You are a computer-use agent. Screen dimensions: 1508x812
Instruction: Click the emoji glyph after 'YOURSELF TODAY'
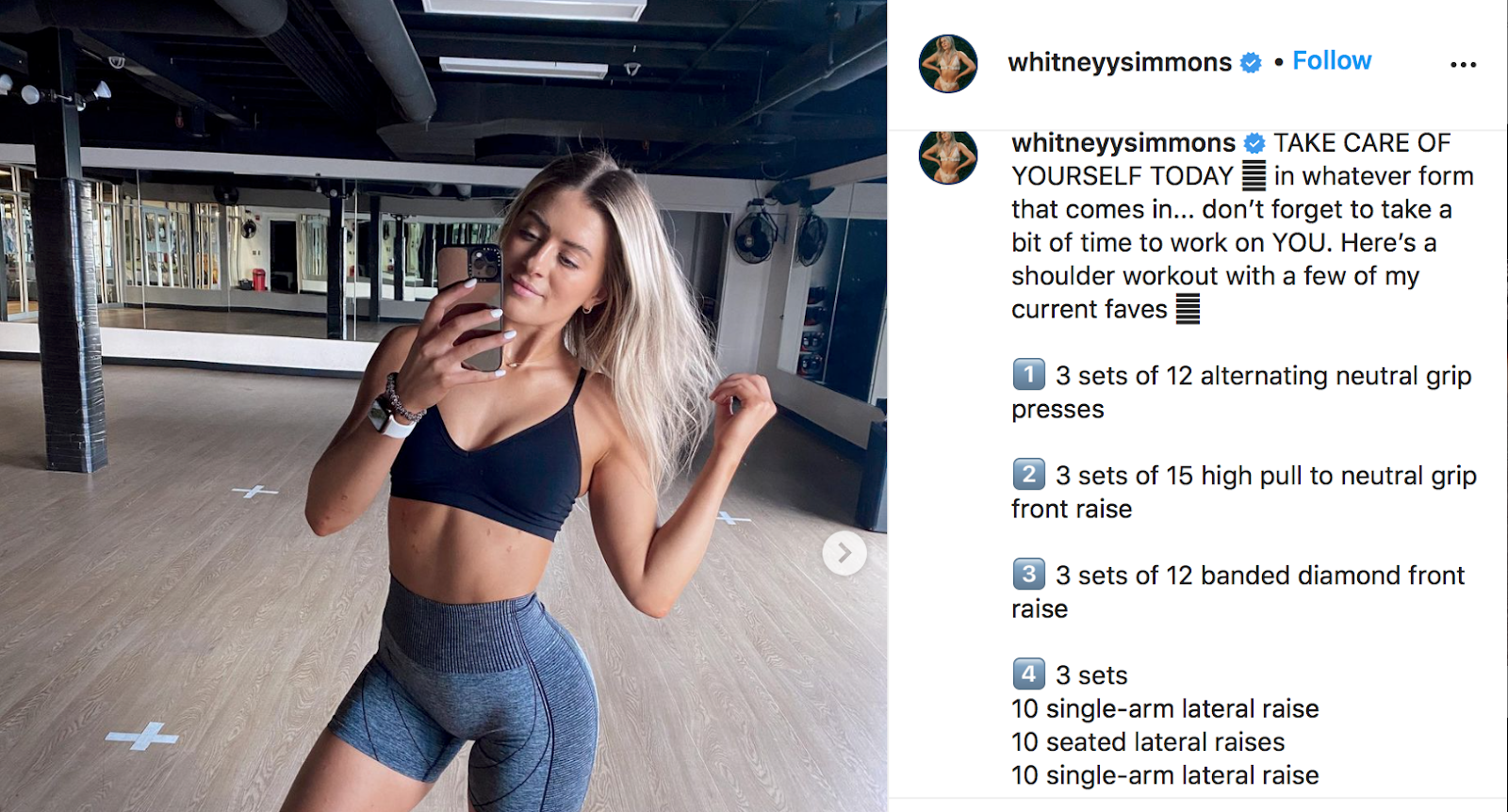pyautogui.click(x=1254, y=176)
